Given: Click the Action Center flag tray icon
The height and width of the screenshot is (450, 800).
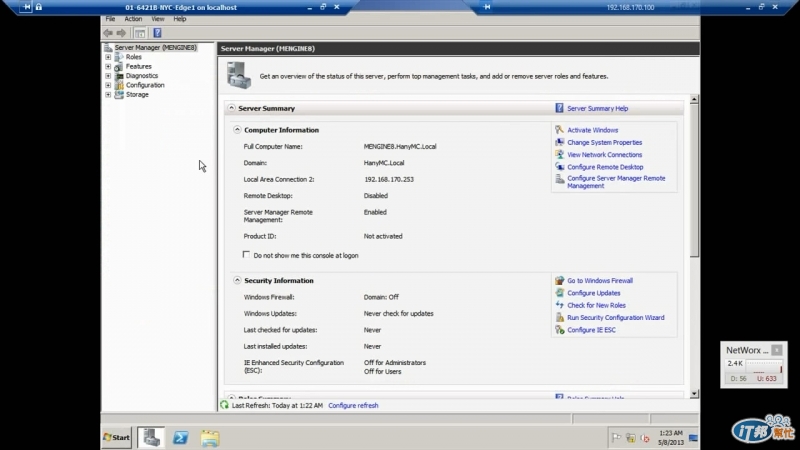Looking at the screenshot, I should click(x=616, y=438).
